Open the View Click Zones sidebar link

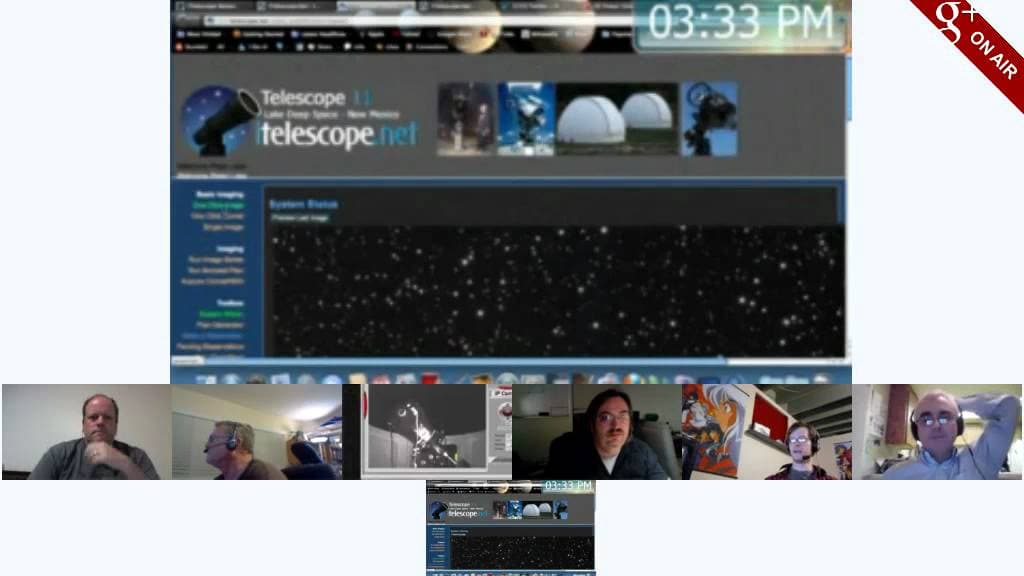[217, 216]
